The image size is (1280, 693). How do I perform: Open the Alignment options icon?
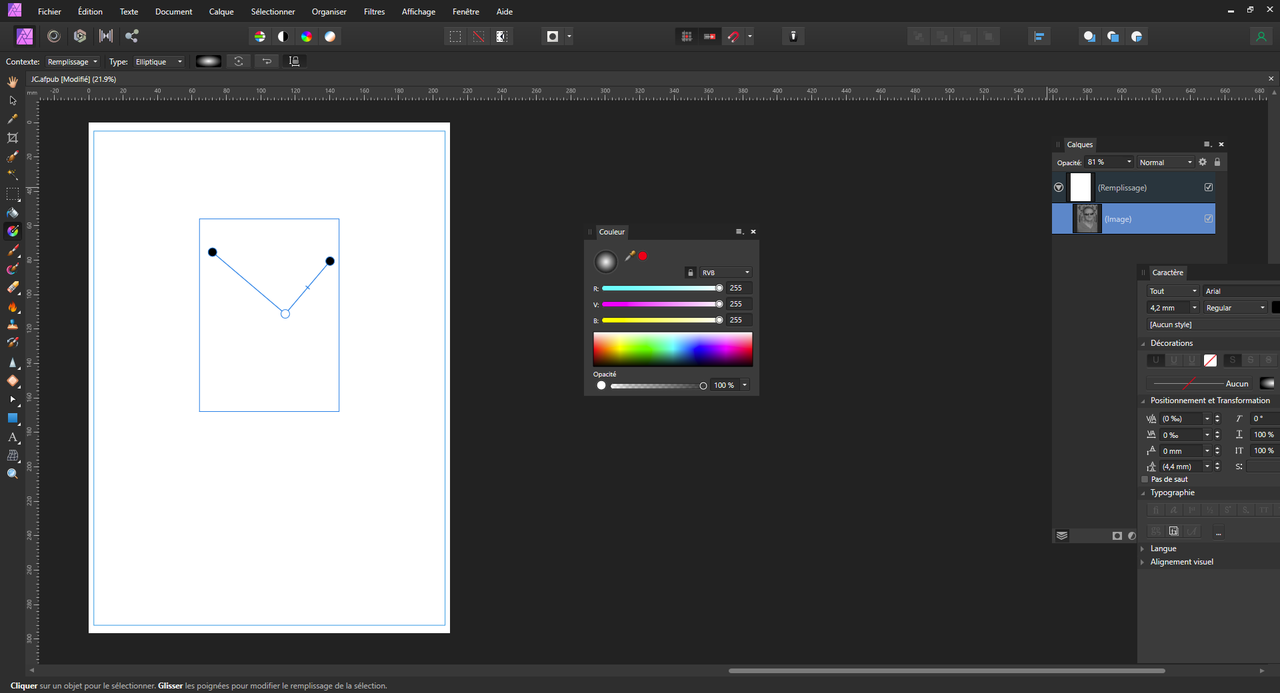pos(1039,36)
